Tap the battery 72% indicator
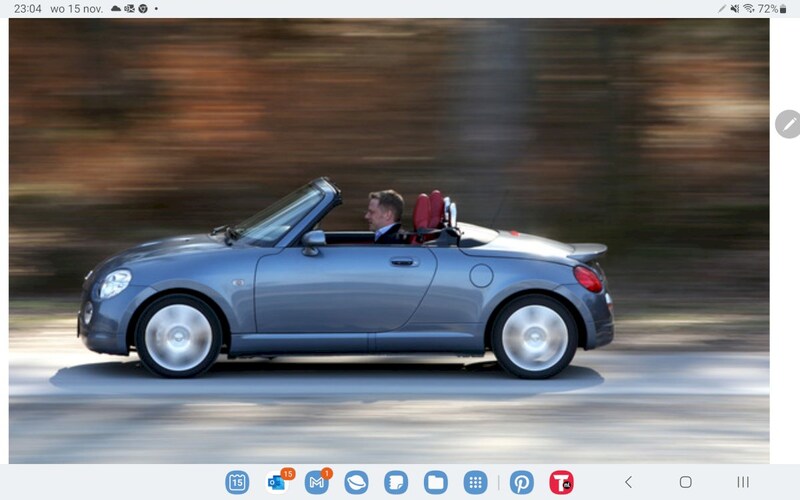The width and height of the screenshot is (800, 500). pyautogui.click(x=772, y=9)
